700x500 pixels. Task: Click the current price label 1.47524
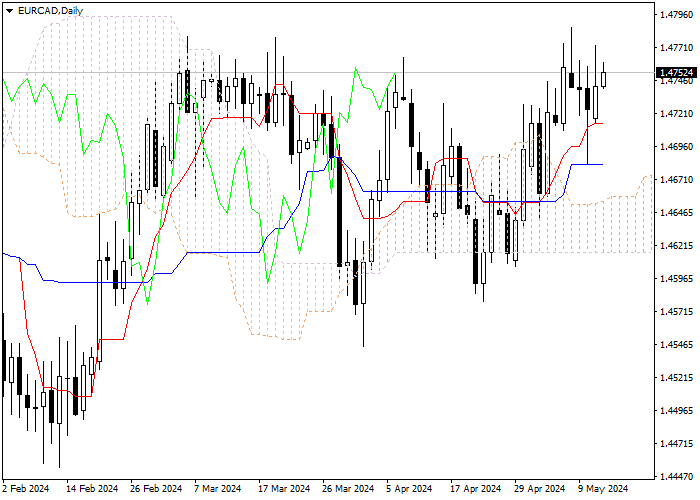pos(677,72)
